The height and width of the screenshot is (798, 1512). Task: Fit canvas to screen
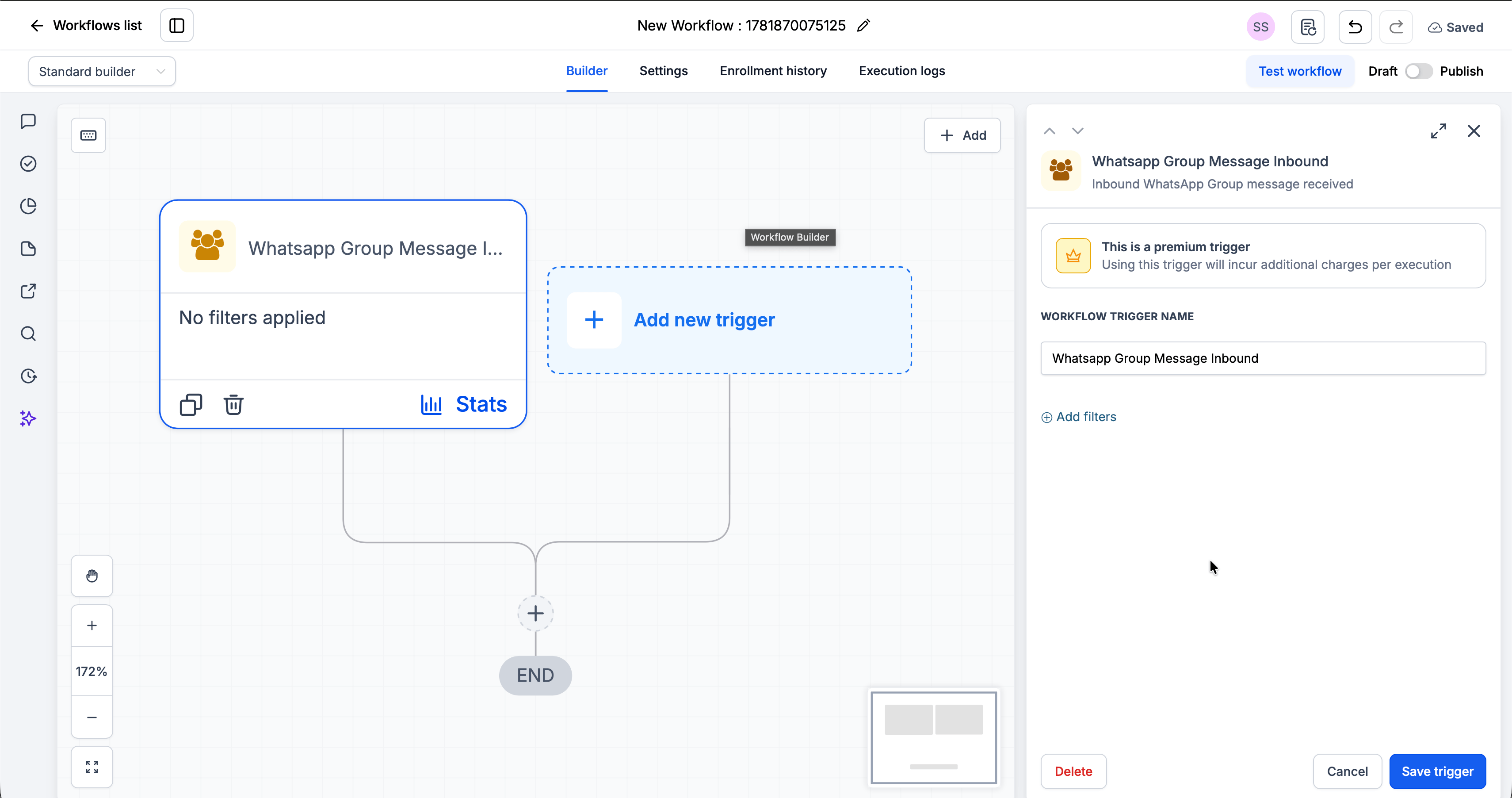tap(92, 767)
